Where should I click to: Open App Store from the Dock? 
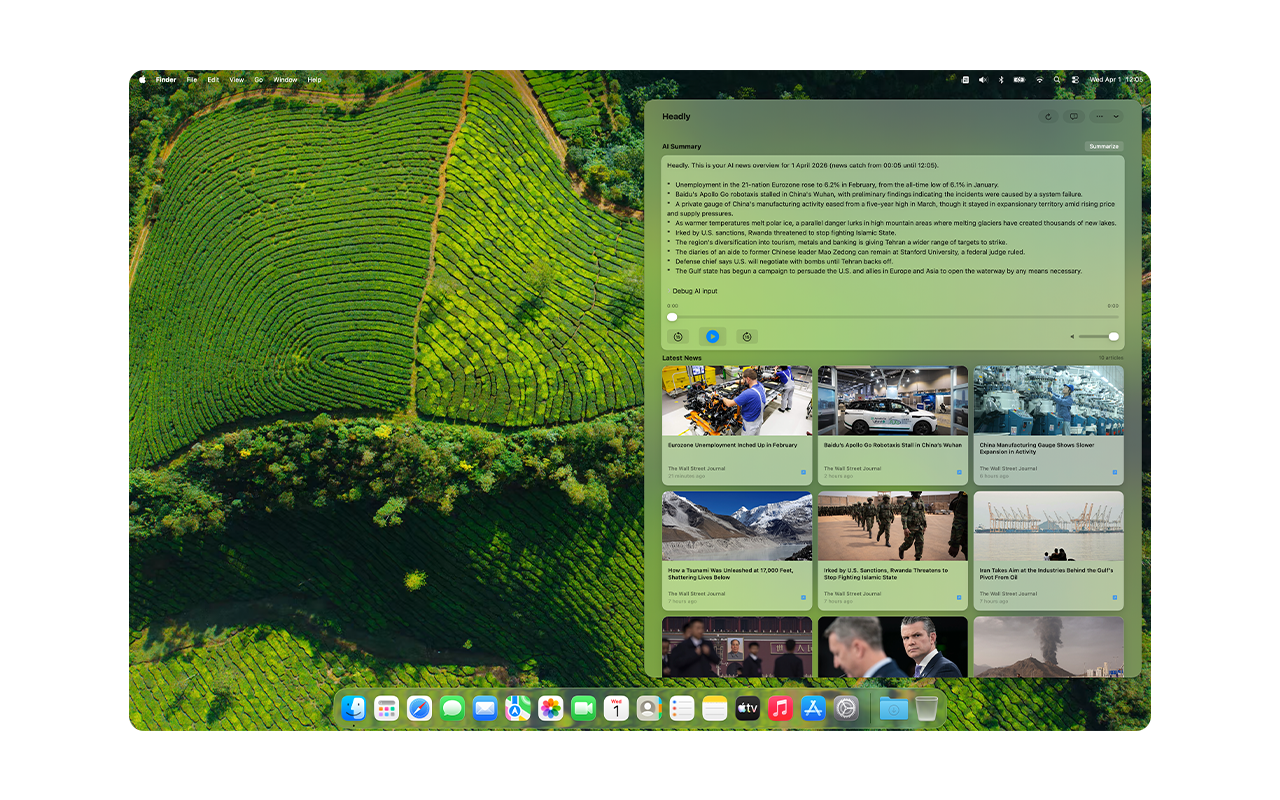coord(813,708)
